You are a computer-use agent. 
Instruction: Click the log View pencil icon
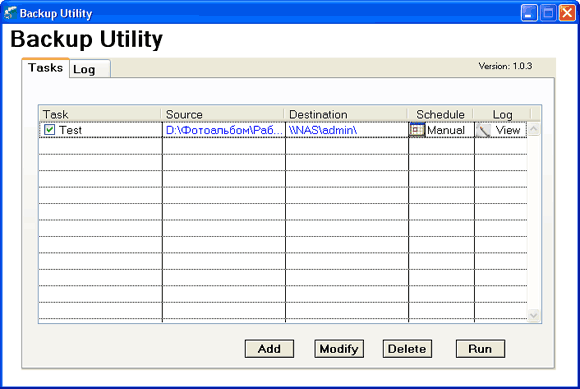(483, 131)
